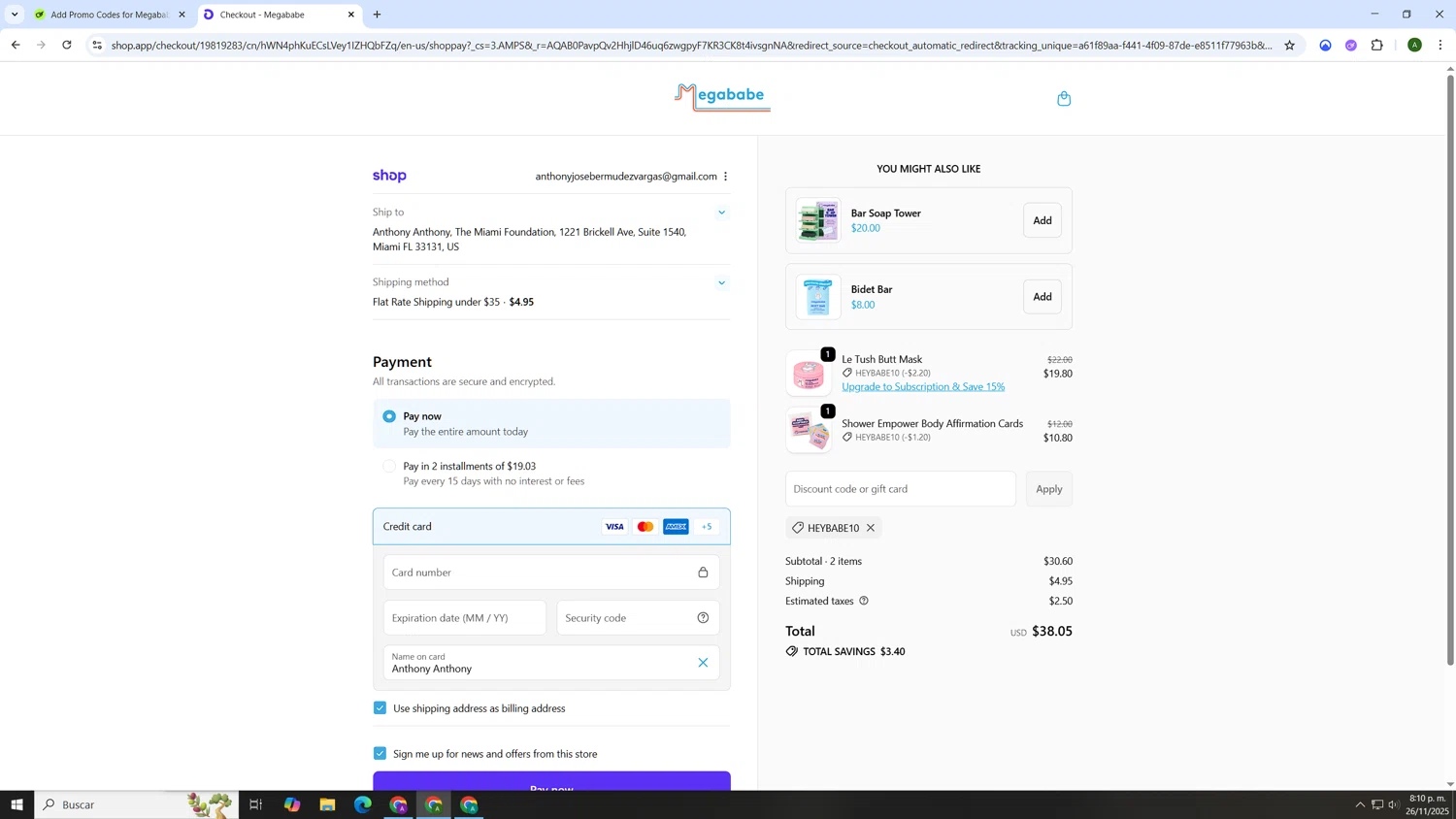1456x819 pixels.
Task: Open the Extensions puzzle icon
Action: pyautogui.click(x=1376, y=45)
